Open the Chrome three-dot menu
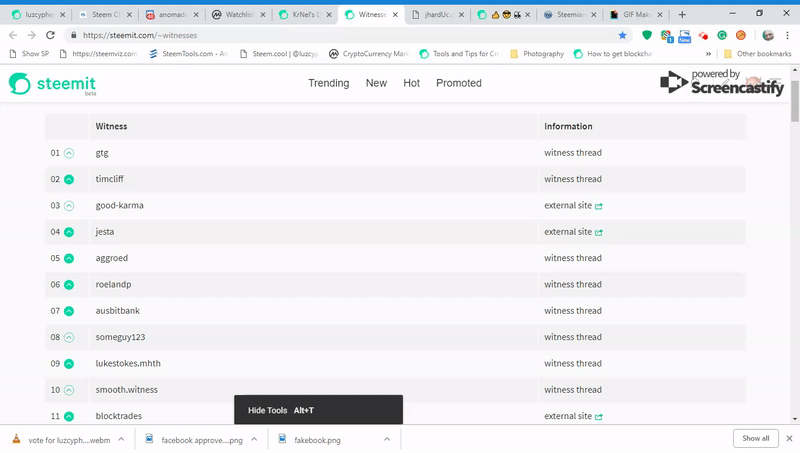 (x=787, y=35)
